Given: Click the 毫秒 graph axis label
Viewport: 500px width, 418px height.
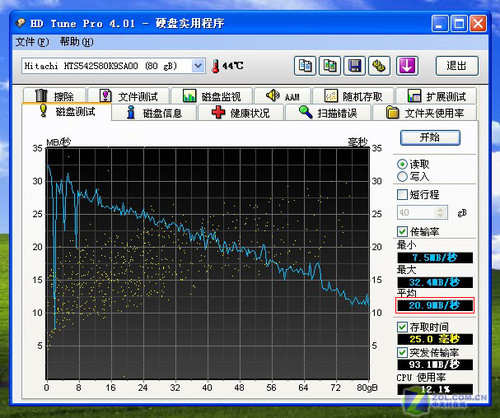Looking at the screenshot, I should coord(358,142).
